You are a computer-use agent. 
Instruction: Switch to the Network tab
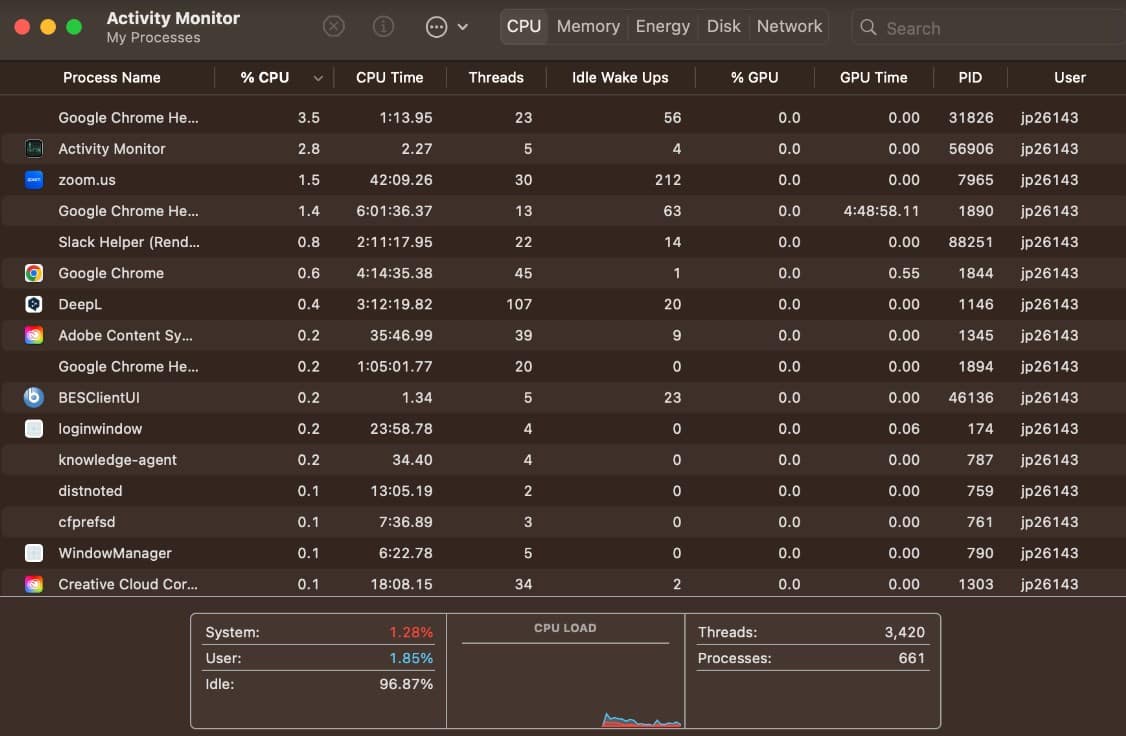tap(789, 27)
